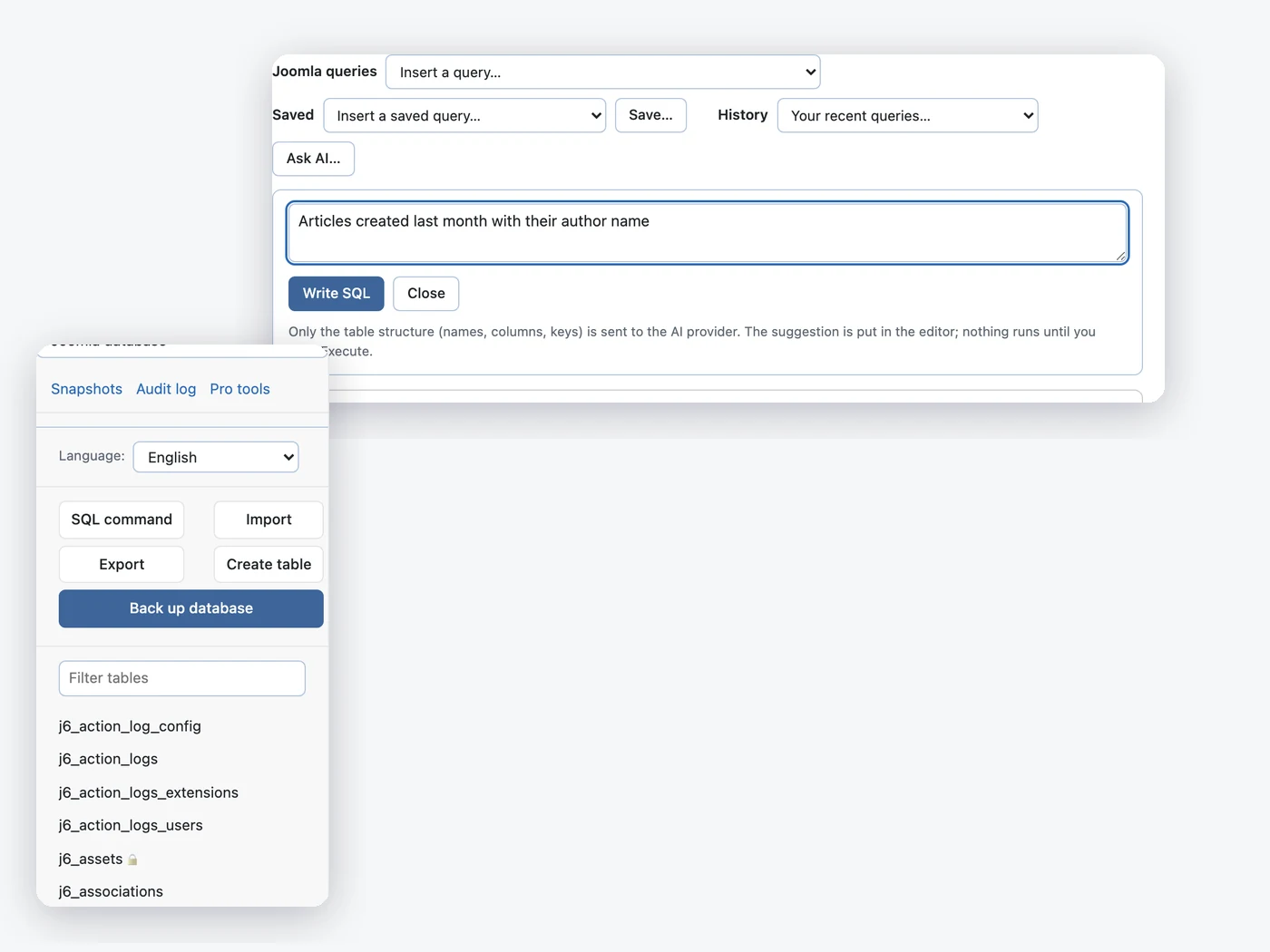Click the Create table button

tap(269, 564)
